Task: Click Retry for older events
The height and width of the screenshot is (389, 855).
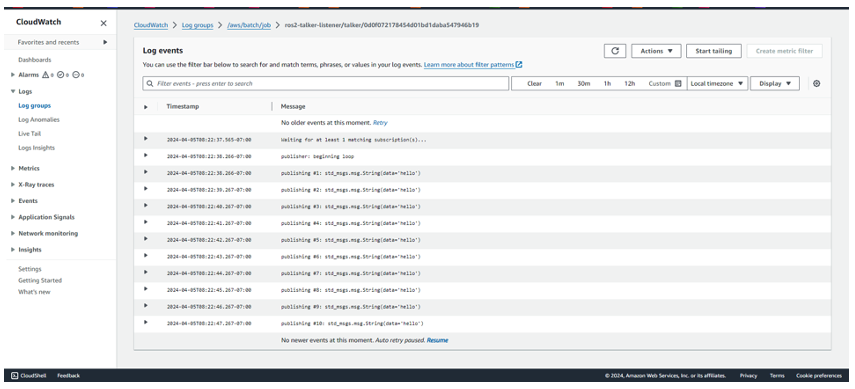Action: coord(380,123)
